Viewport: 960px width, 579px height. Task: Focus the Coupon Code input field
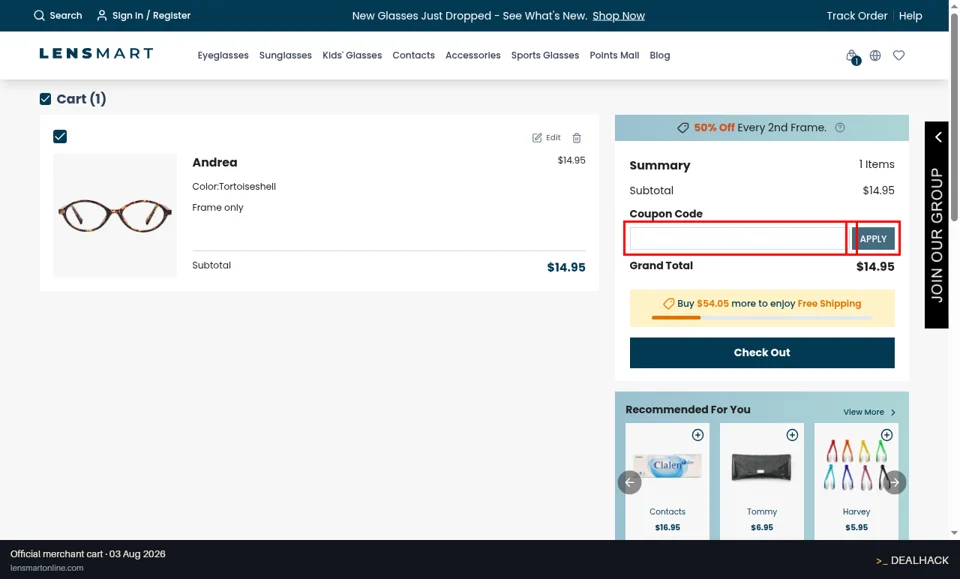pyautogui.click(x=738, y=239)
